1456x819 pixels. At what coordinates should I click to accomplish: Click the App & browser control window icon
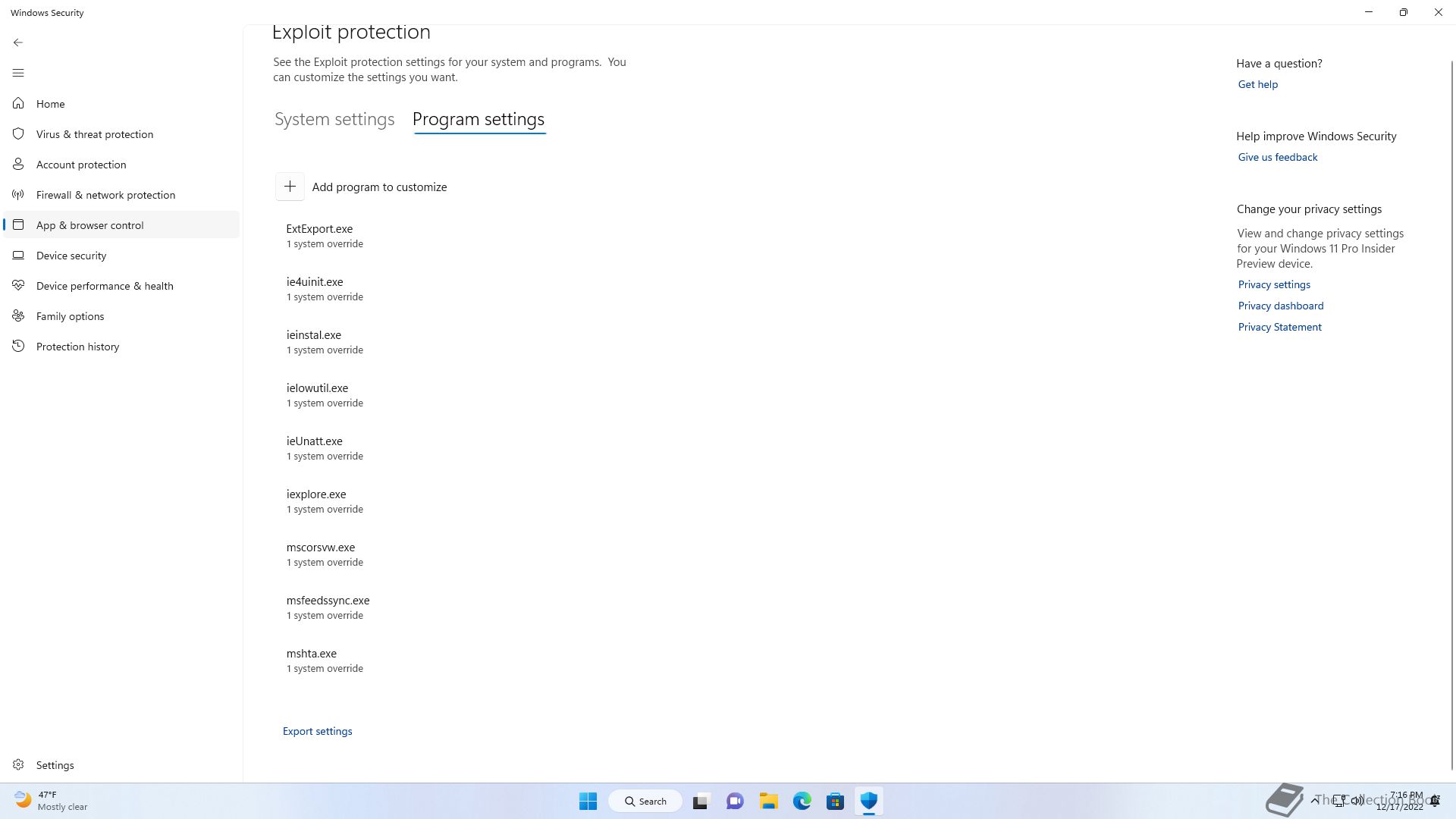(x=18, y=224)
